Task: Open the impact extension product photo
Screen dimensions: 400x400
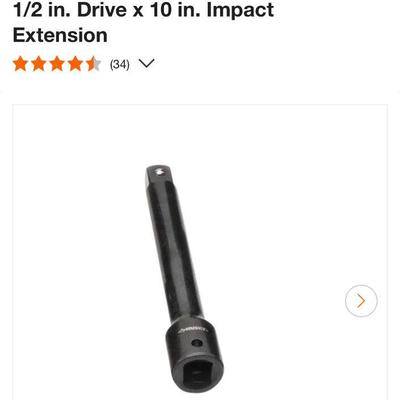Action: [184, 279]
